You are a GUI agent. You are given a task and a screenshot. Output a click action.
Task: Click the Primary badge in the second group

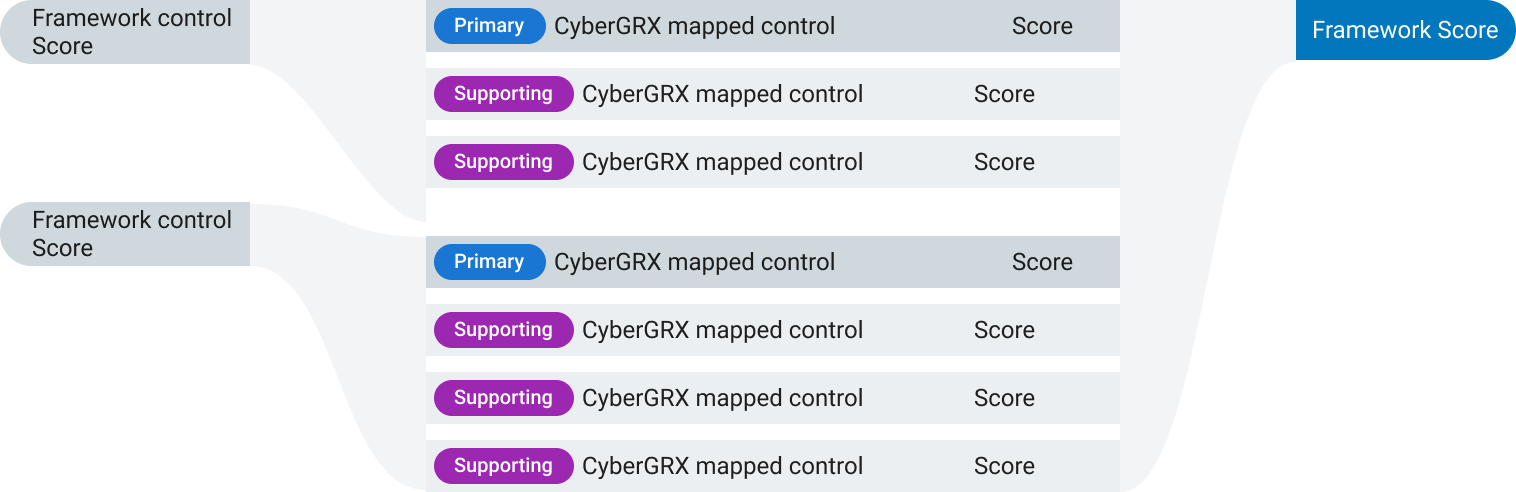(489, 262)
